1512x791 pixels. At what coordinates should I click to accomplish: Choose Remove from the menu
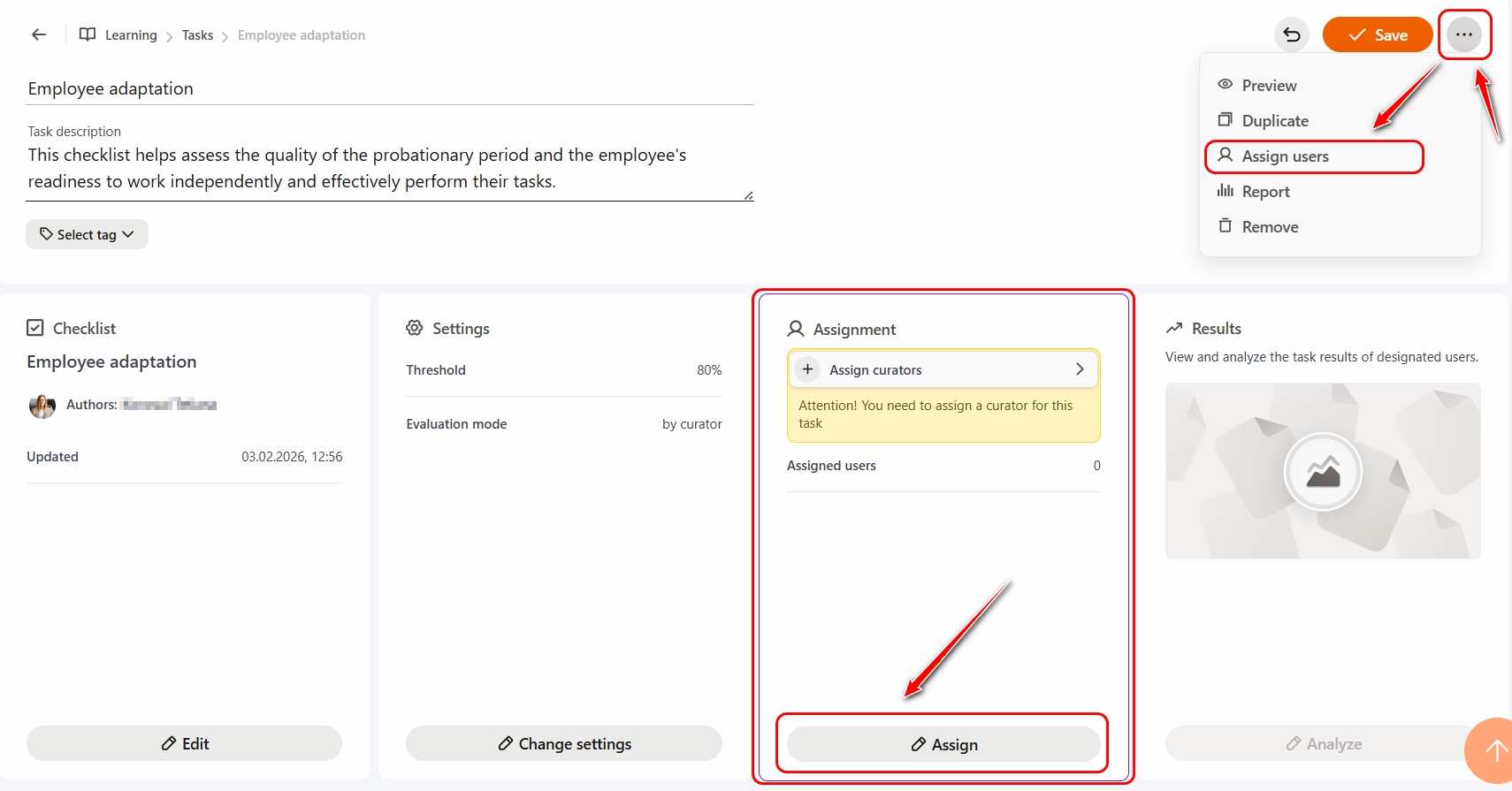coord(1269,227)
